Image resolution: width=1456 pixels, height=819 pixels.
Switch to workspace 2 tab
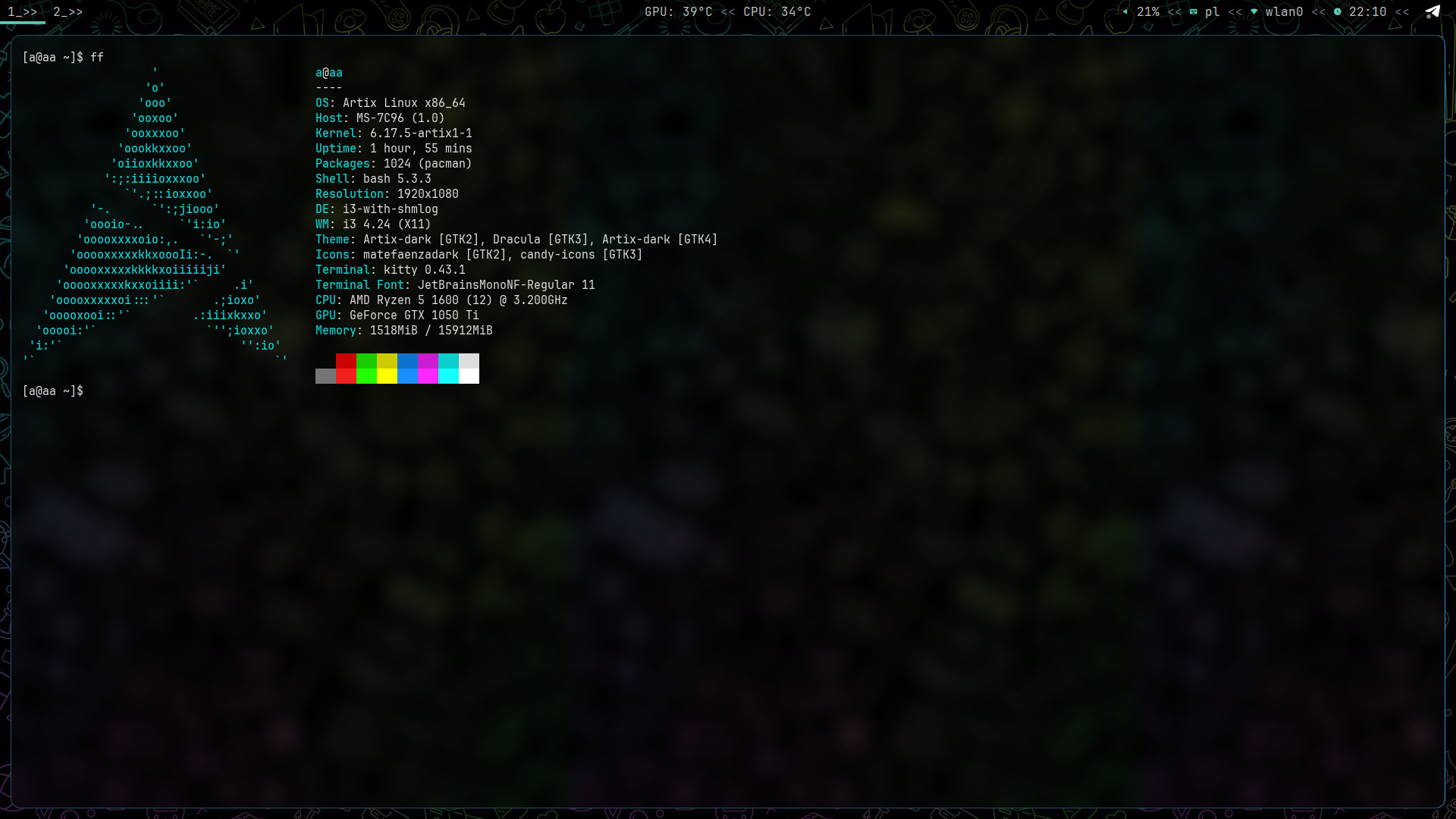pos(67,11)
